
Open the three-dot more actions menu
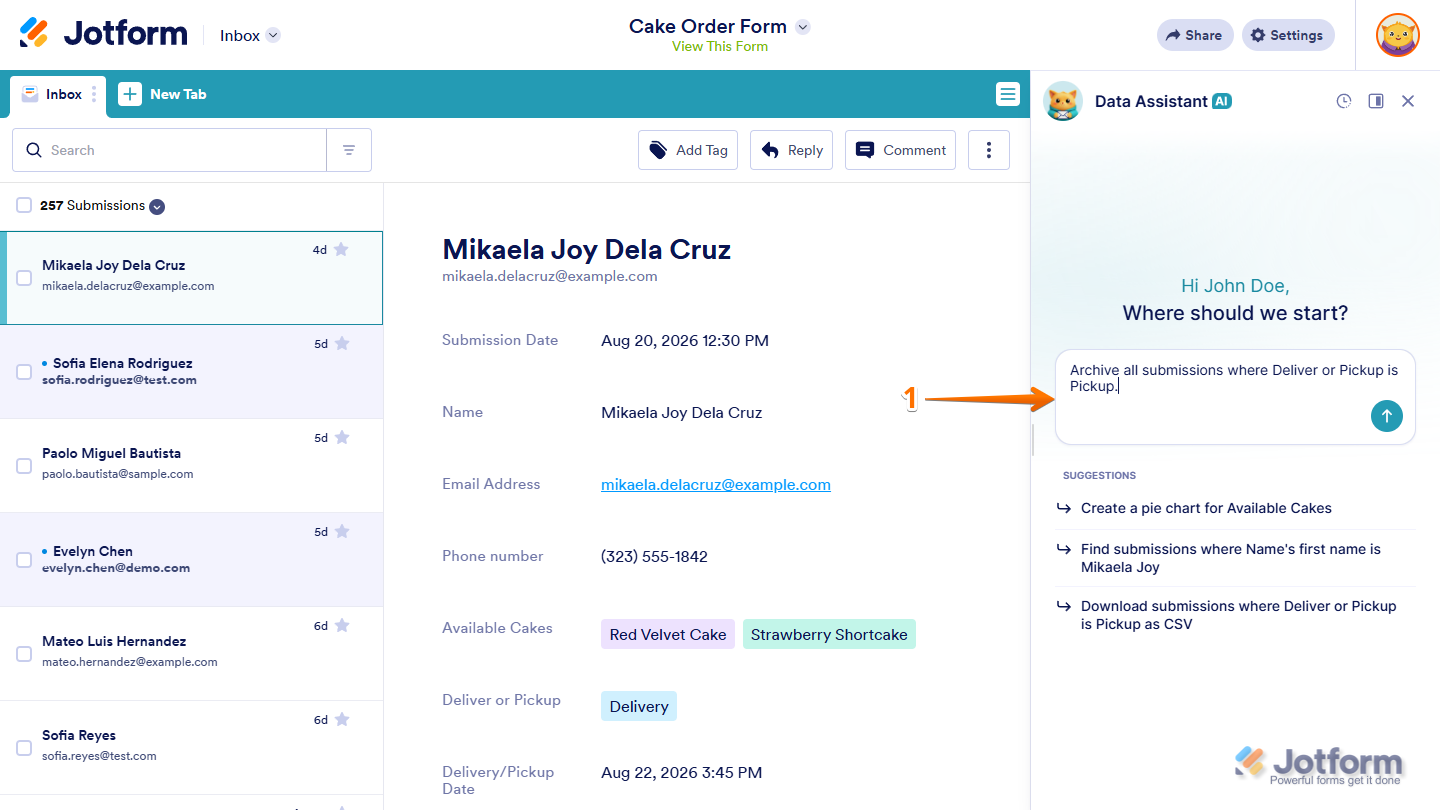pos(989,150)
